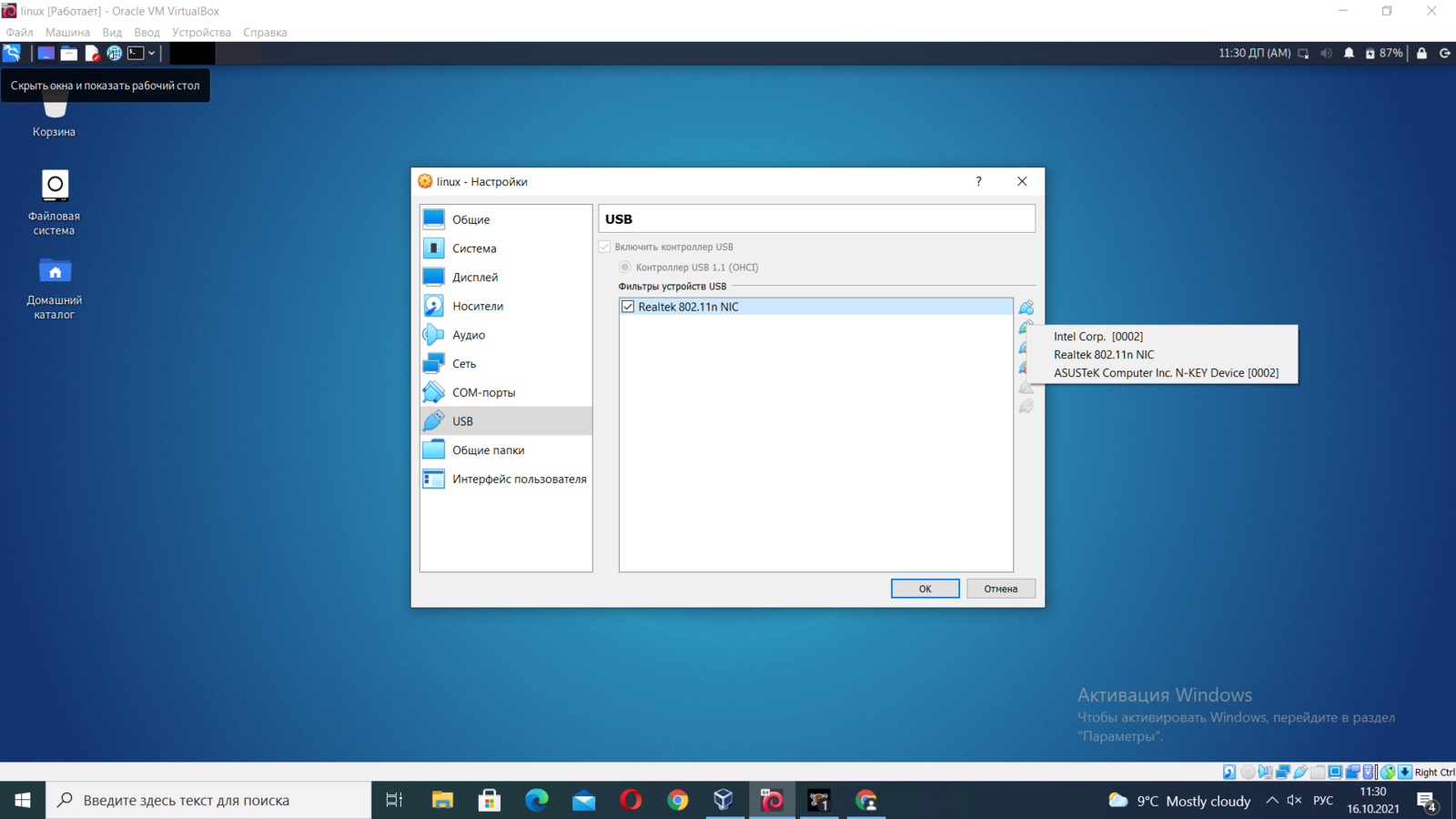
Task: Click the mouse integration icon in status bar
Action: coord(1388,772)
